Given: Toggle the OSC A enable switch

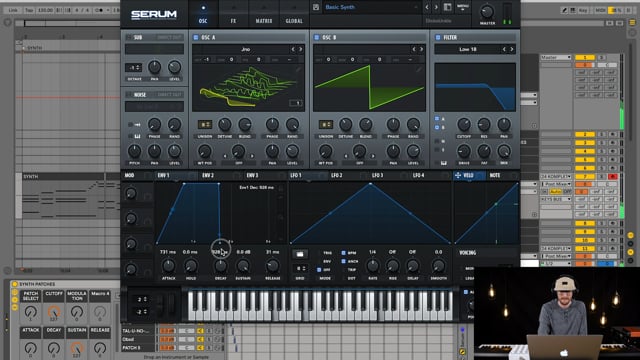Looking at the screenshot, I should click(x=196, y=37).
